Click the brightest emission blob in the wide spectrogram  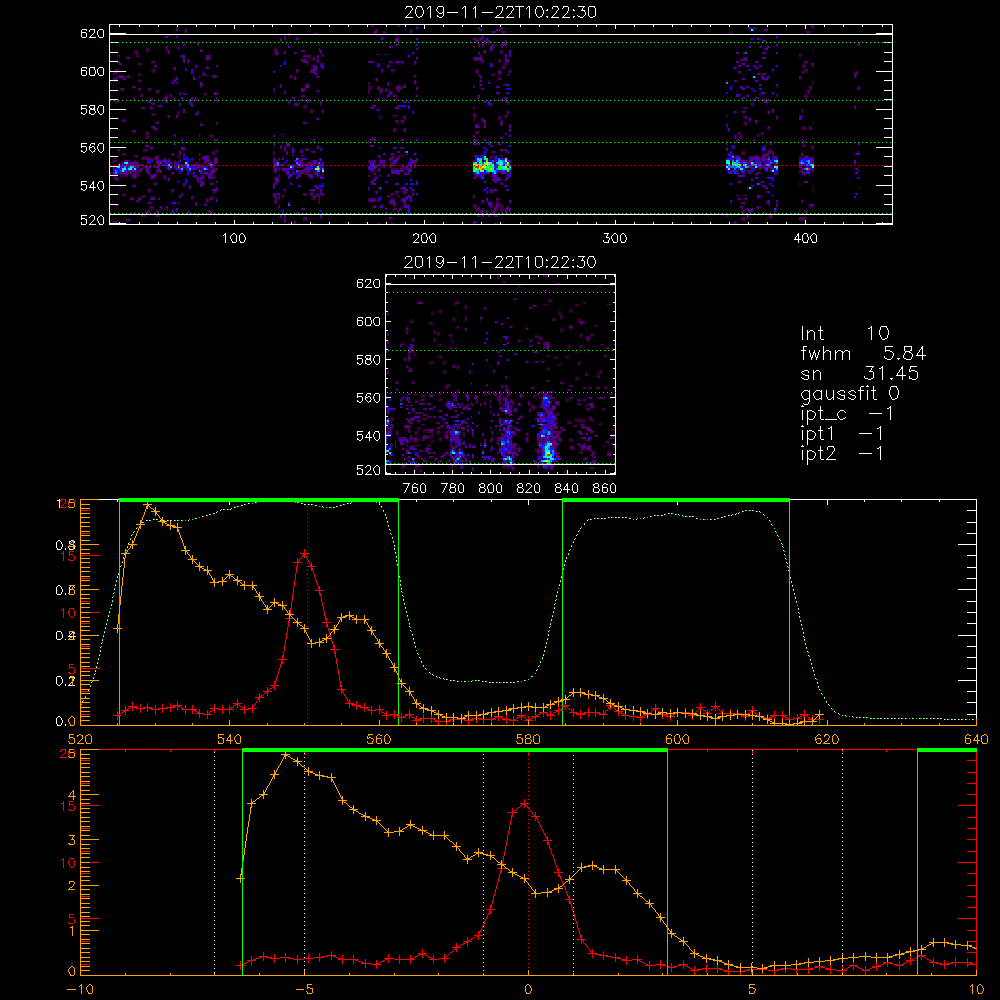click(491, 166)
